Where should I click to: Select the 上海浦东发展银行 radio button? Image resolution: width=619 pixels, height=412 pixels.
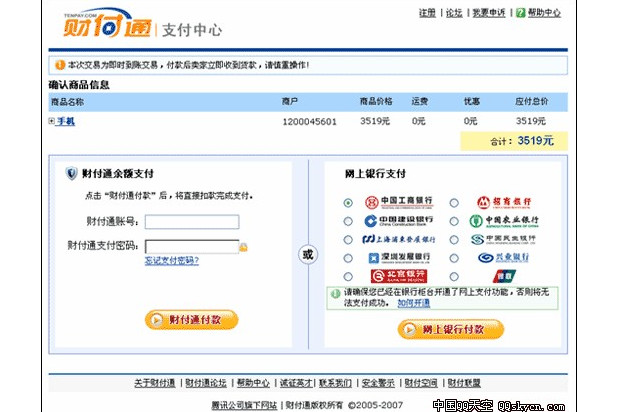[x=348, y=240]
